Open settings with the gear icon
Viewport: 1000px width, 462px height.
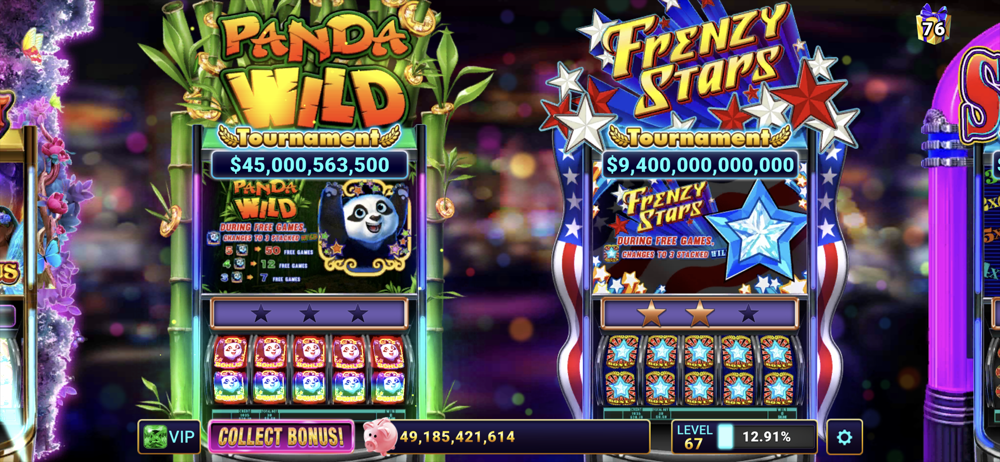(844, 437)
